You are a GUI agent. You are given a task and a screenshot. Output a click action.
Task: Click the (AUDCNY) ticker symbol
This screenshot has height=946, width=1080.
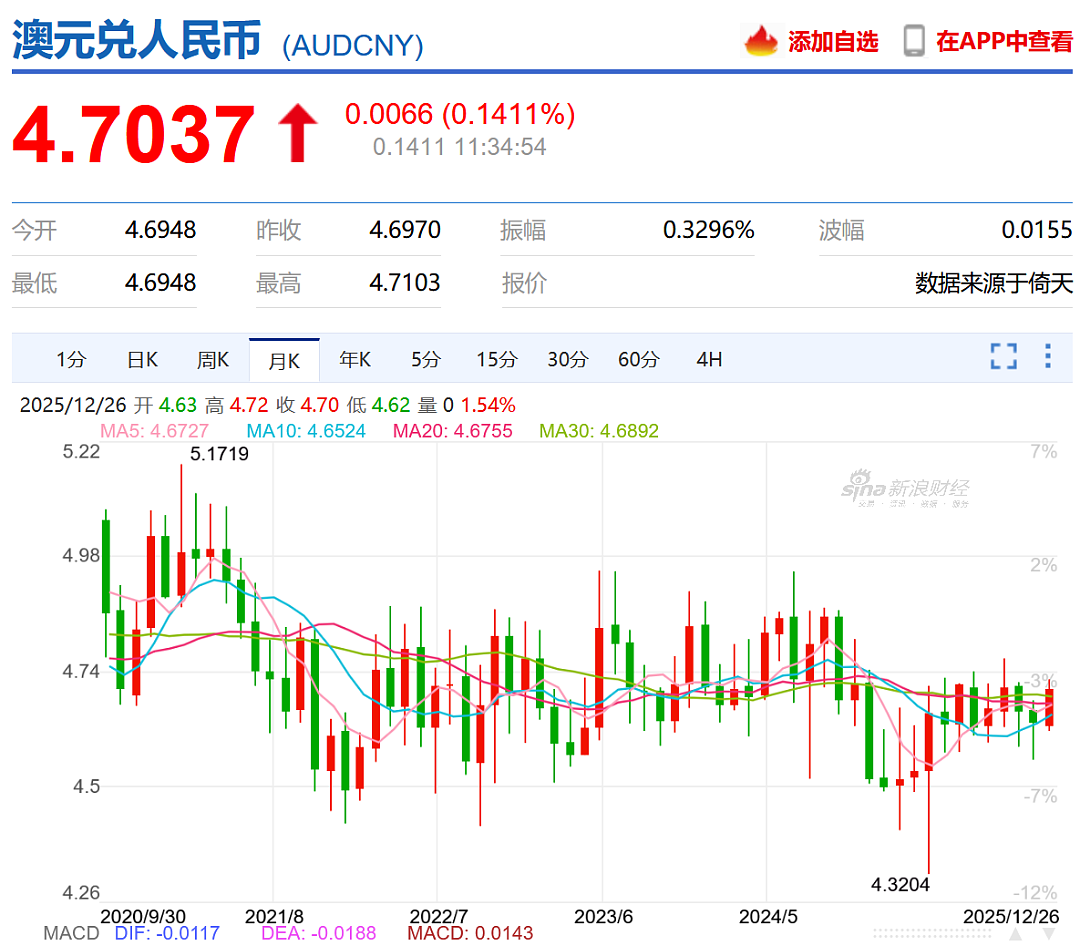tap(353, 46)
